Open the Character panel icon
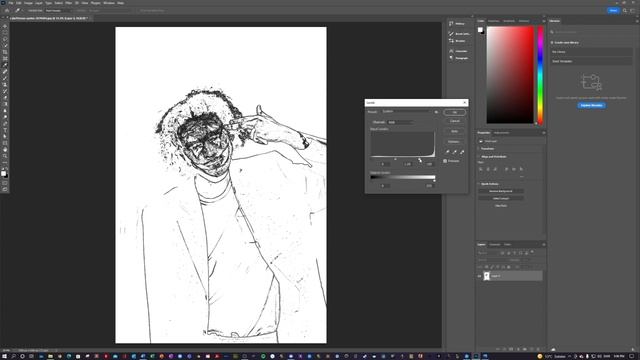 pyautogui.click(x=451, y=51)
